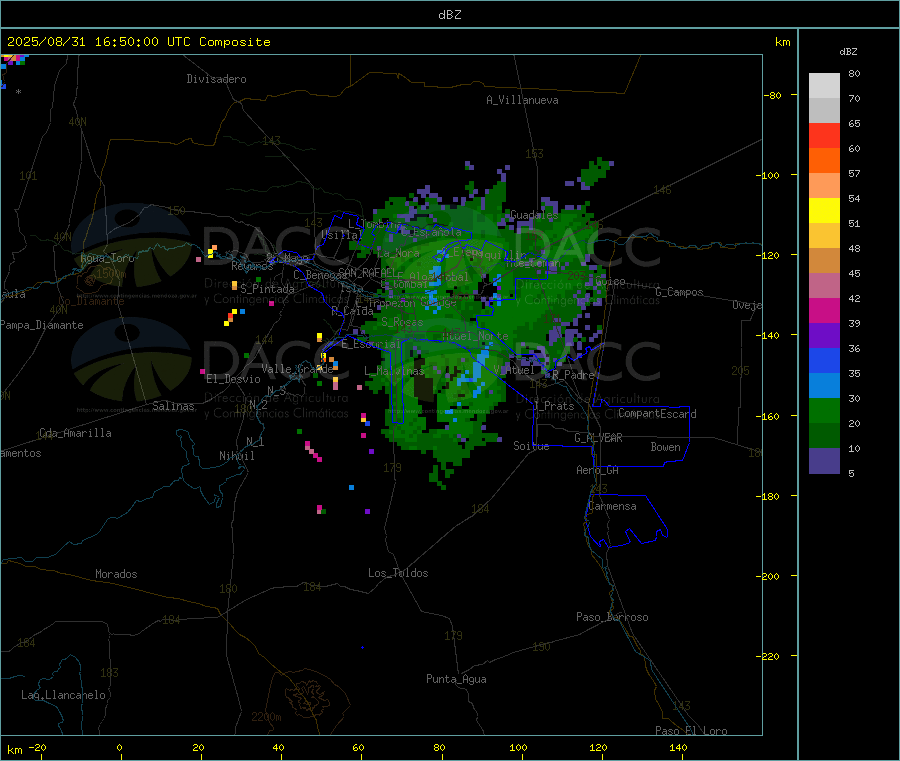Click the 'Divisadero' map label
Screen dimensions: 900x761
point(216,79)
